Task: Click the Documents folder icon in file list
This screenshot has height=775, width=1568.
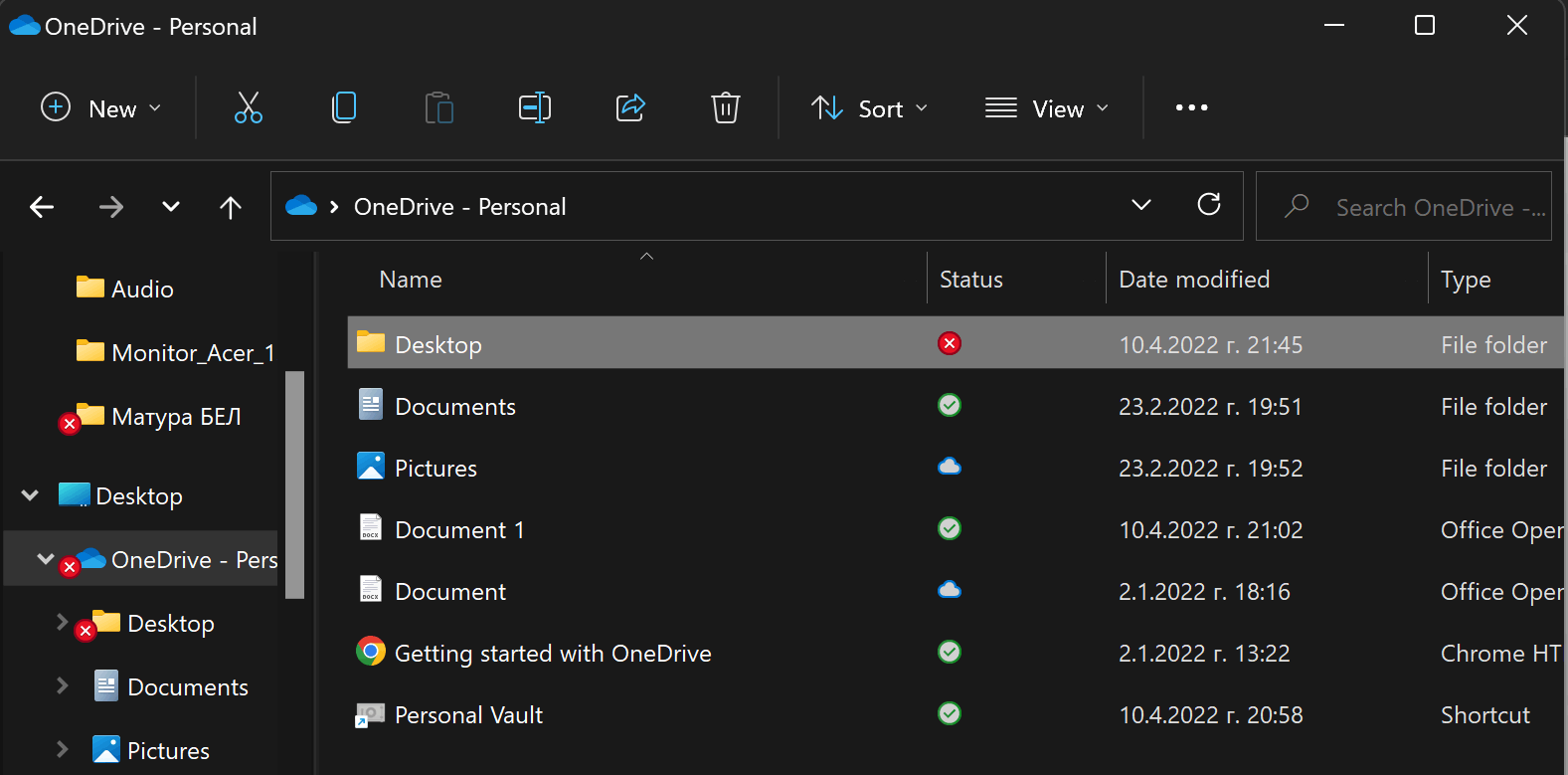Action: [371, 404]
